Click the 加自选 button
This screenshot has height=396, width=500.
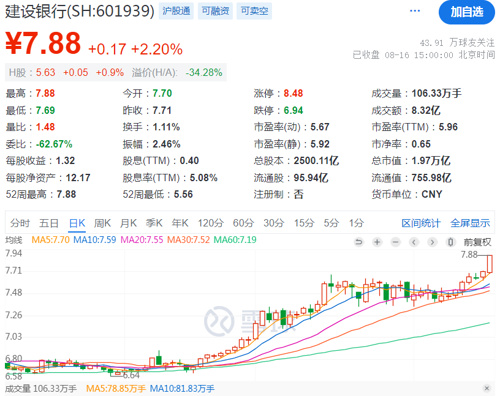[x=467, y=12]
